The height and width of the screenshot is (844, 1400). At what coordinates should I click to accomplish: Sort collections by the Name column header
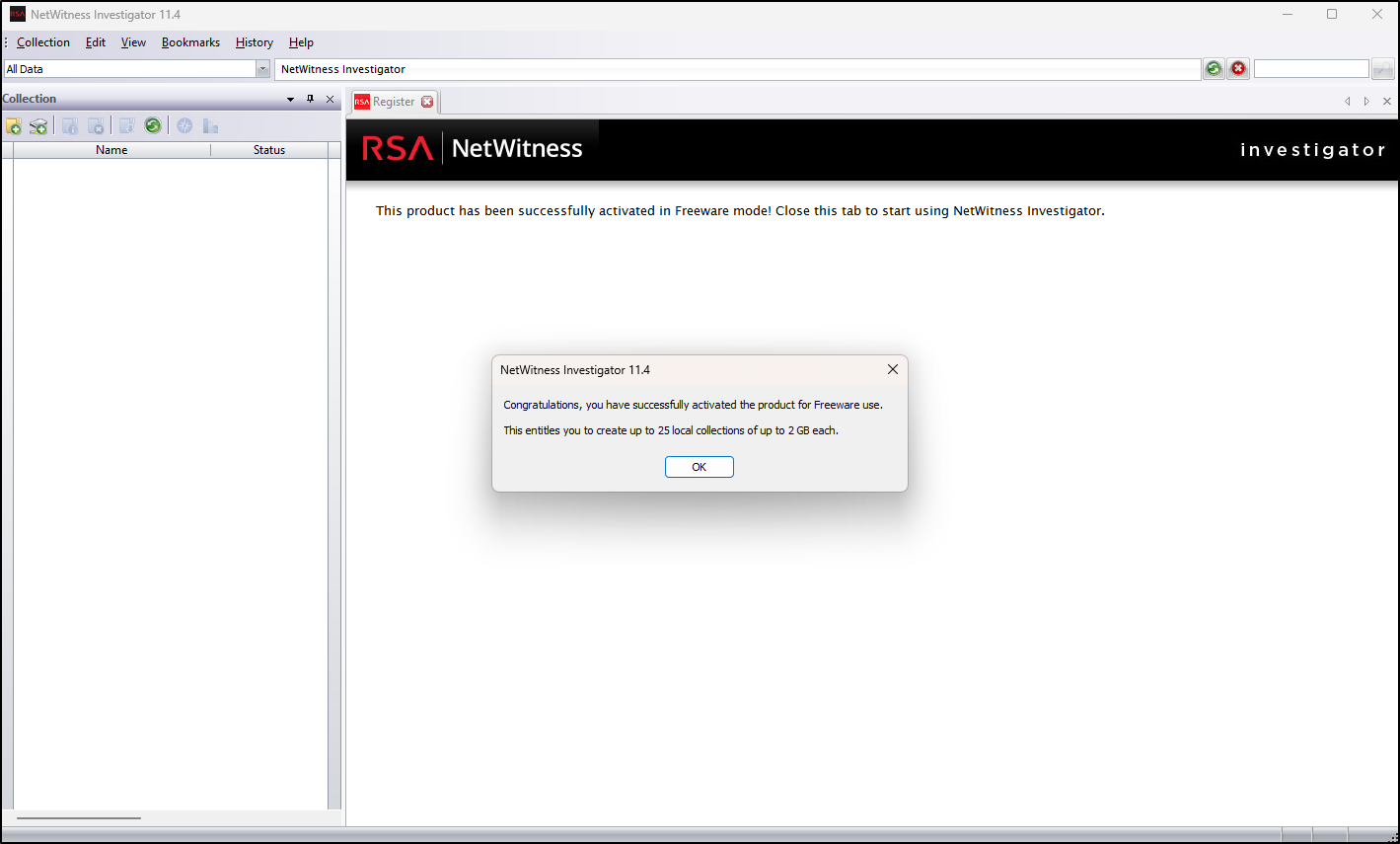[x=111, y=150]
